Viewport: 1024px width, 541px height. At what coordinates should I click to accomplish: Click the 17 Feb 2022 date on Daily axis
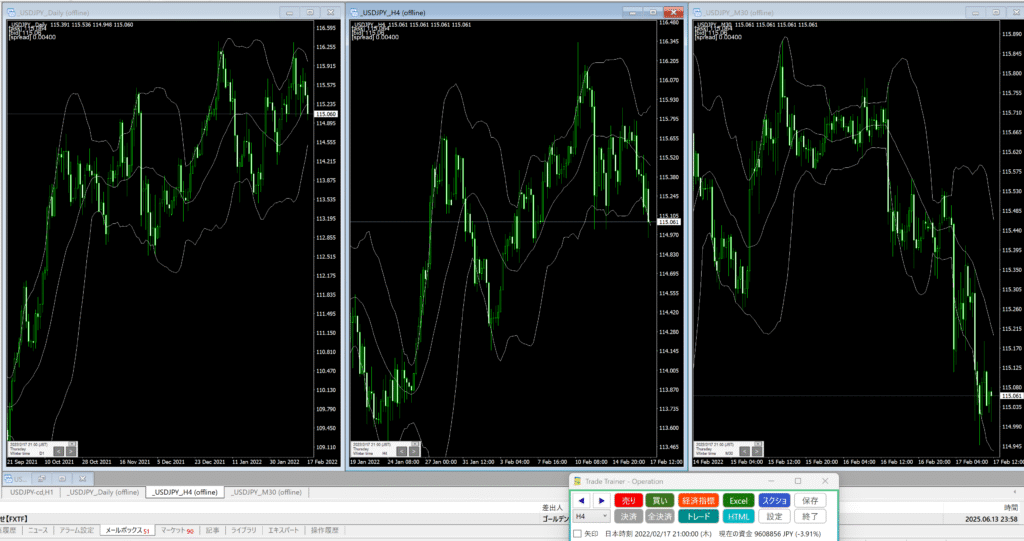(325, 462)
